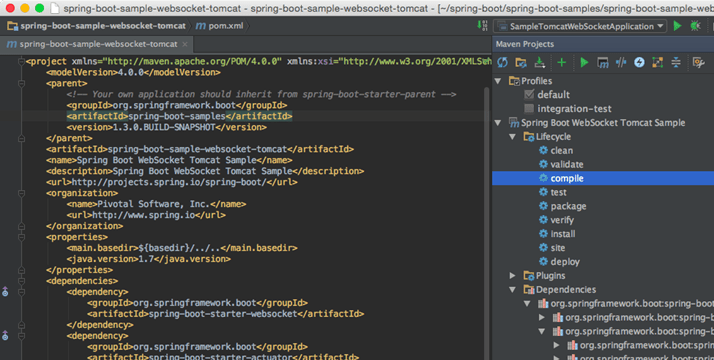Click the http://www.spring.io URL text
Screen dimensions: 714x360
click(x=143, y=215)
